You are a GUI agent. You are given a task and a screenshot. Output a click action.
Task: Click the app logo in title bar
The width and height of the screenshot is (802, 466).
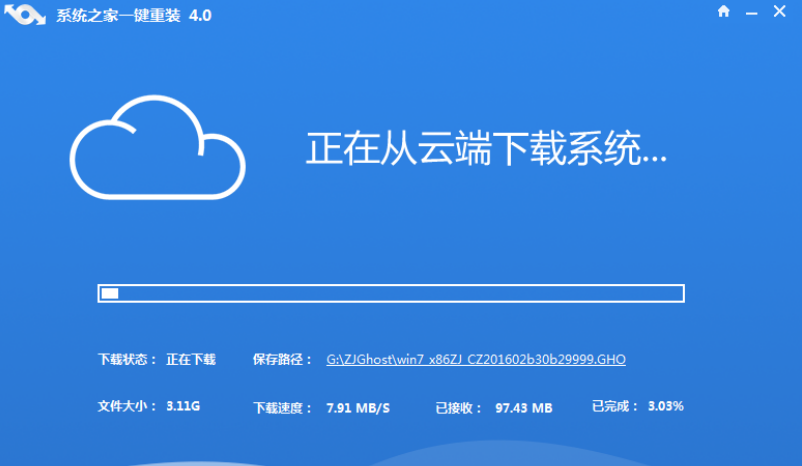point(25,15)
